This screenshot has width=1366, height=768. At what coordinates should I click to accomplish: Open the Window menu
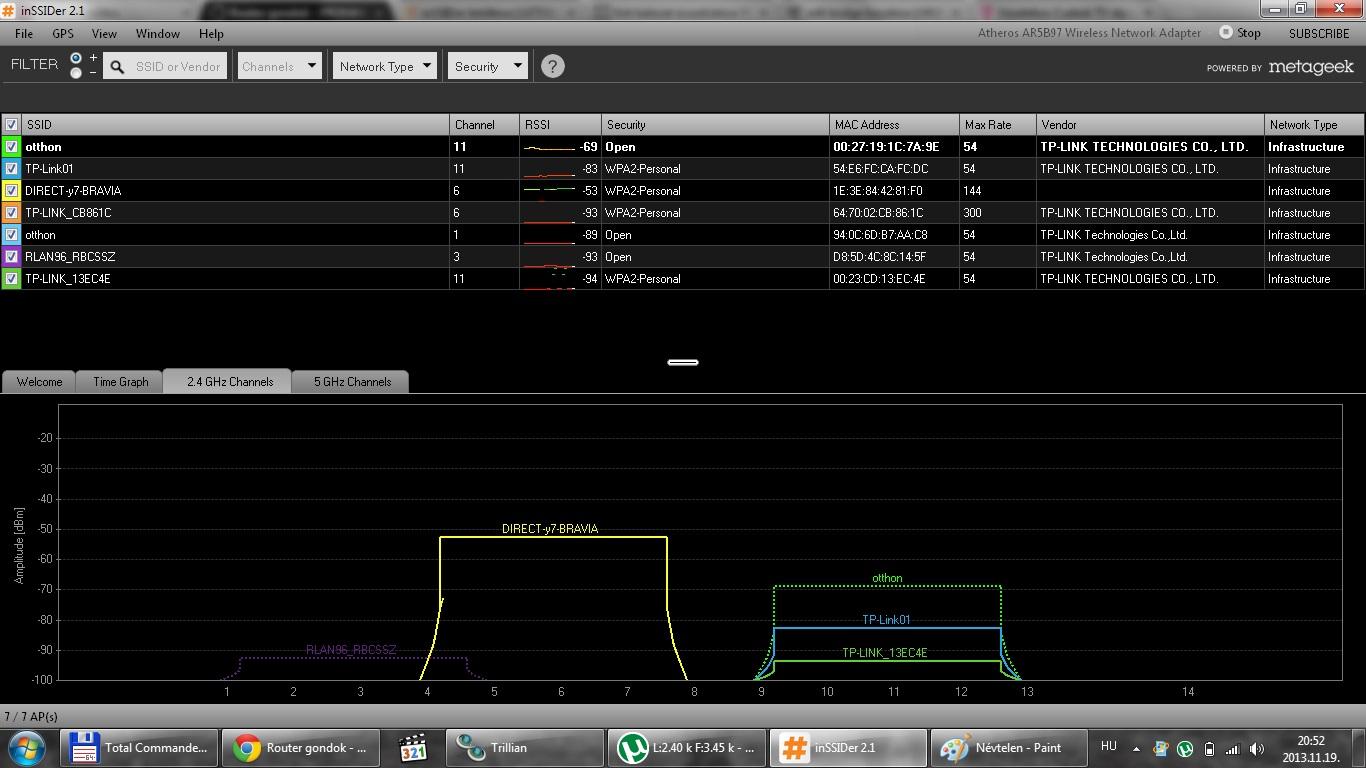pyautogui.click(x=158, y=33)
